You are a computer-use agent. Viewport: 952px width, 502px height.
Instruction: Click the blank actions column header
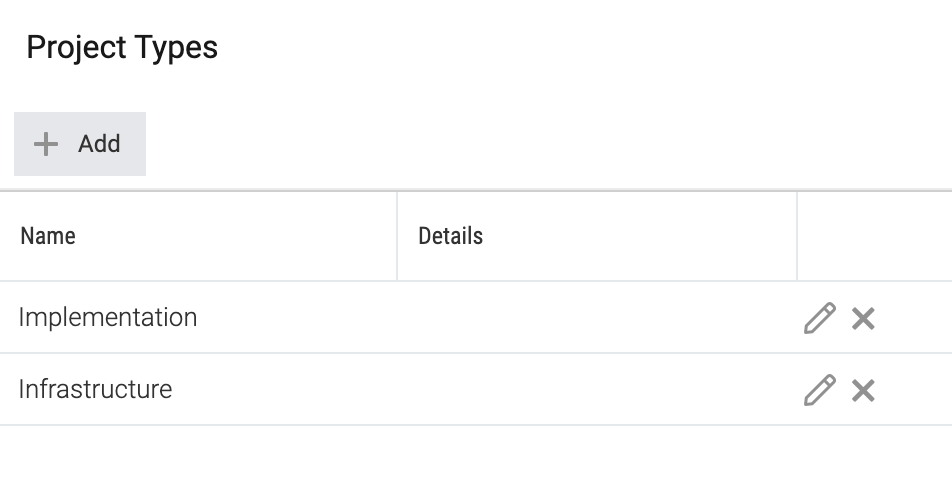point(874,236)
